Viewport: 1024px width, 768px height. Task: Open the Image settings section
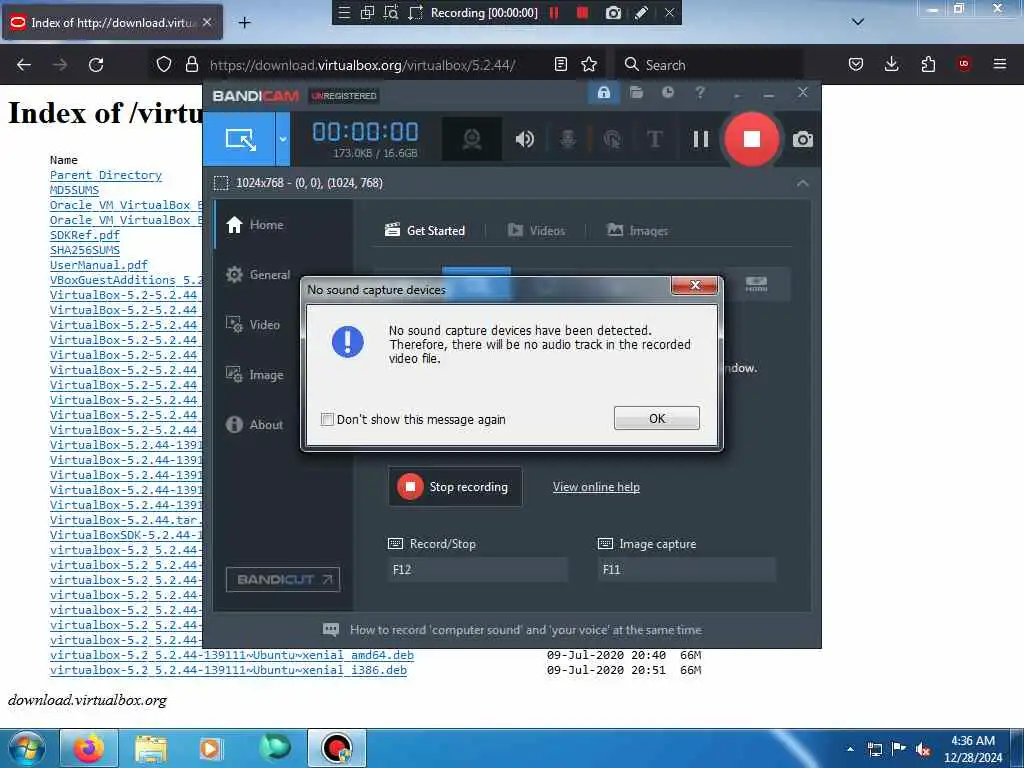(255, 375)
